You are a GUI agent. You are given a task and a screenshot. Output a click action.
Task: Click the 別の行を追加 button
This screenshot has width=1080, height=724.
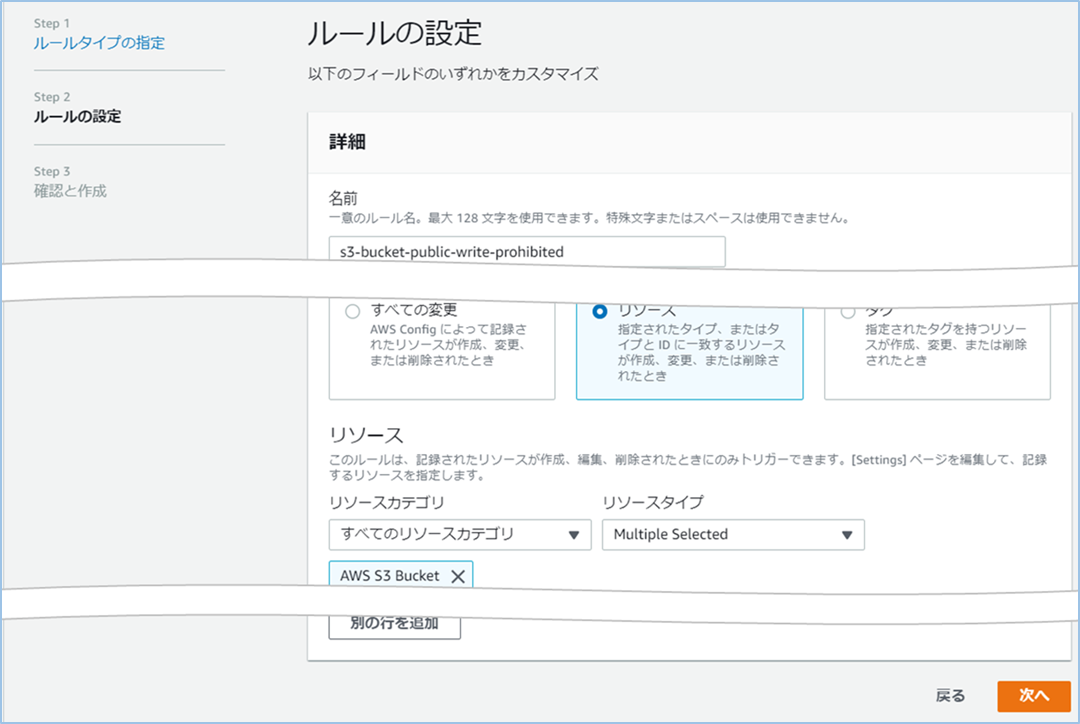(394, 623)
